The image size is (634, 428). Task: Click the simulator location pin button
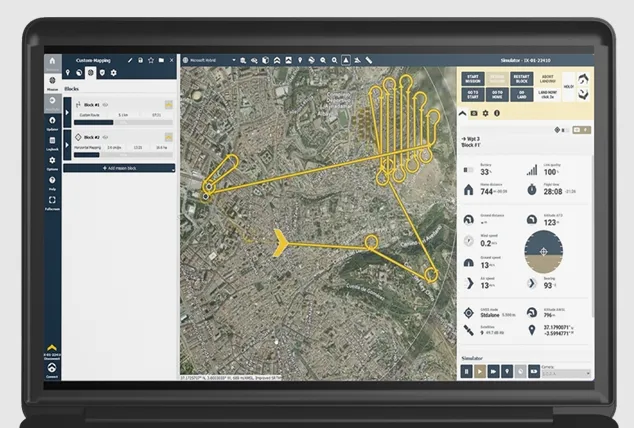(507, 371)
